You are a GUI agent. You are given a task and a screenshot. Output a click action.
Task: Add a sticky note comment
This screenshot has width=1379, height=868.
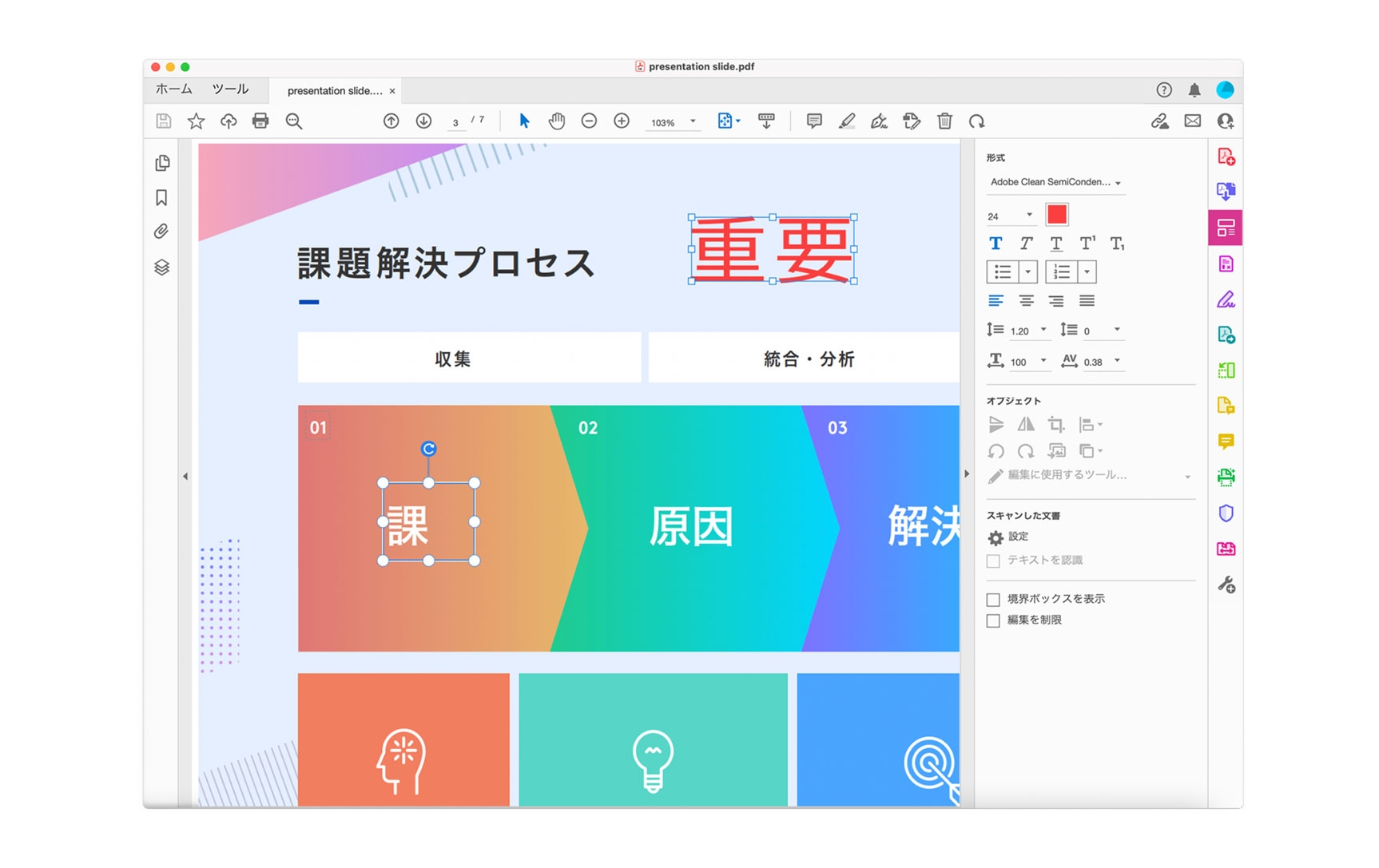[814, 121]
